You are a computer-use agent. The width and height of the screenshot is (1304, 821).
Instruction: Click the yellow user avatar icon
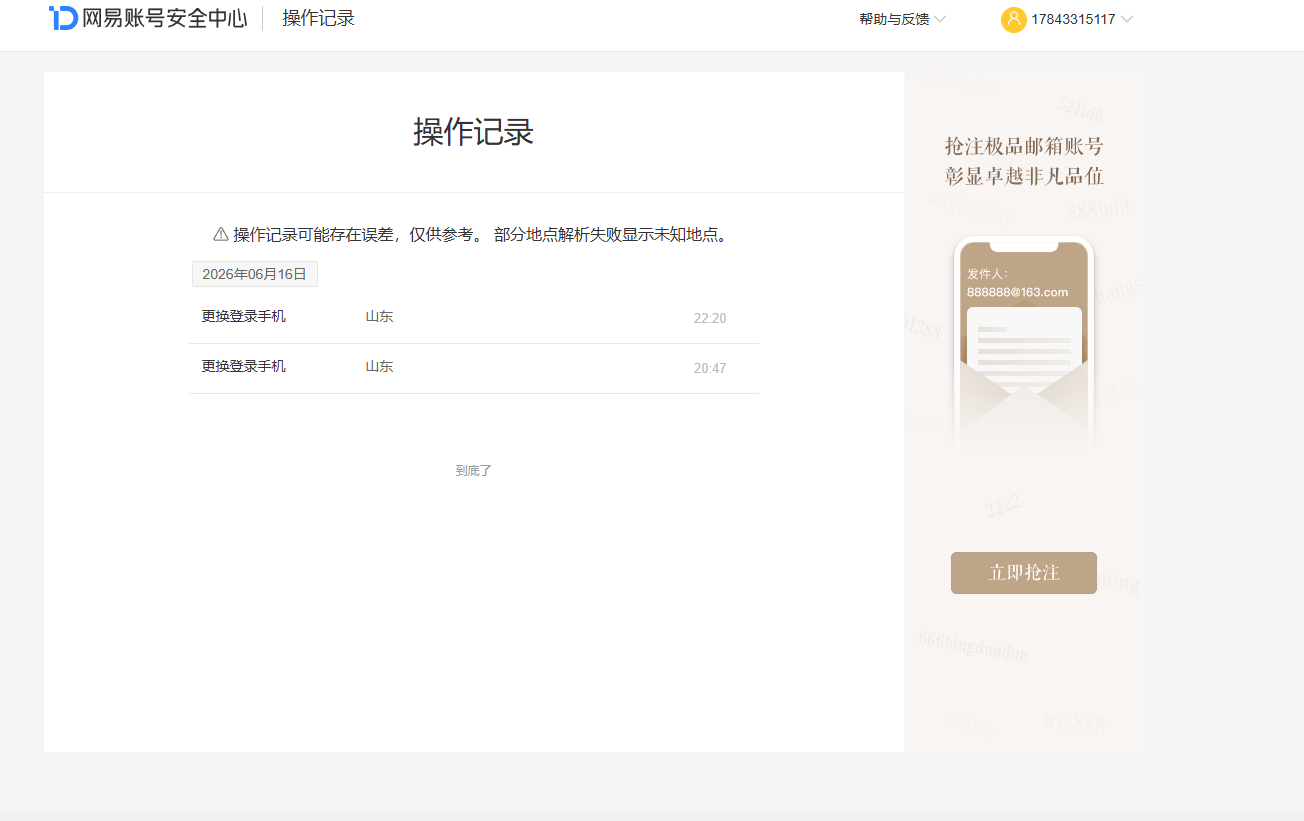tap(1013, 19)
